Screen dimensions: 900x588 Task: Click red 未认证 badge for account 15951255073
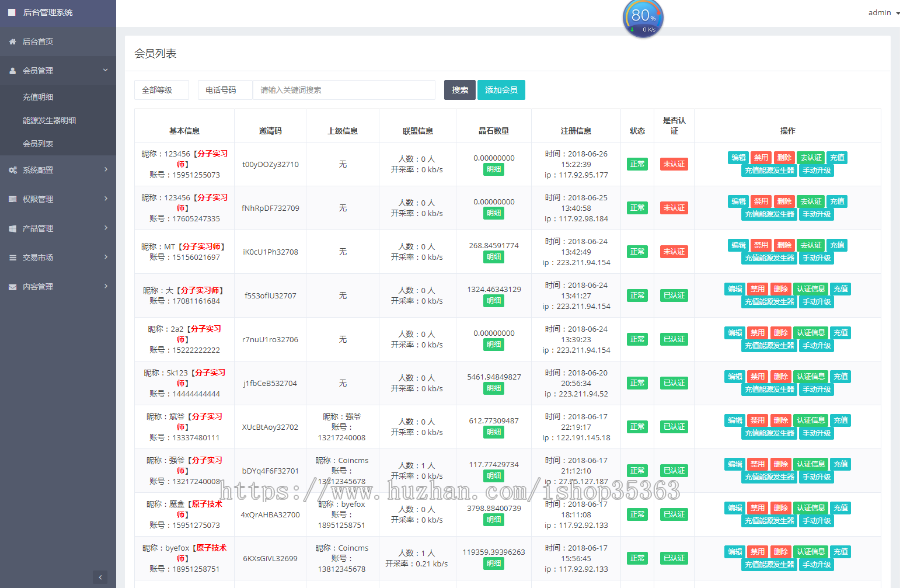(674, 164)
